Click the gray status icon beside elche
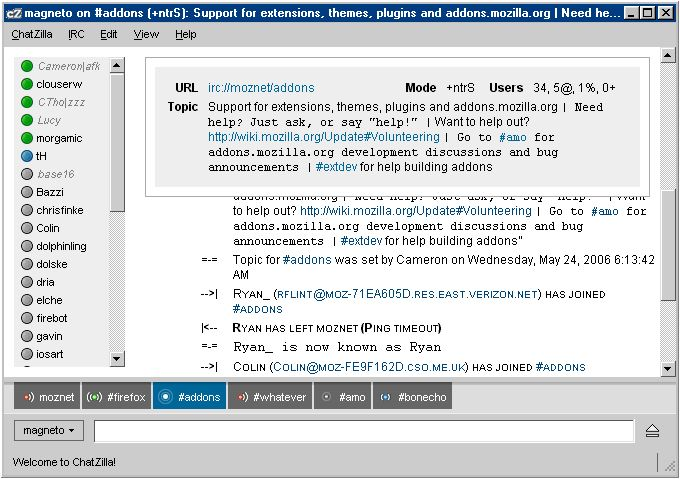This screenshot has width=680, height=479. [x=27, y=300]
